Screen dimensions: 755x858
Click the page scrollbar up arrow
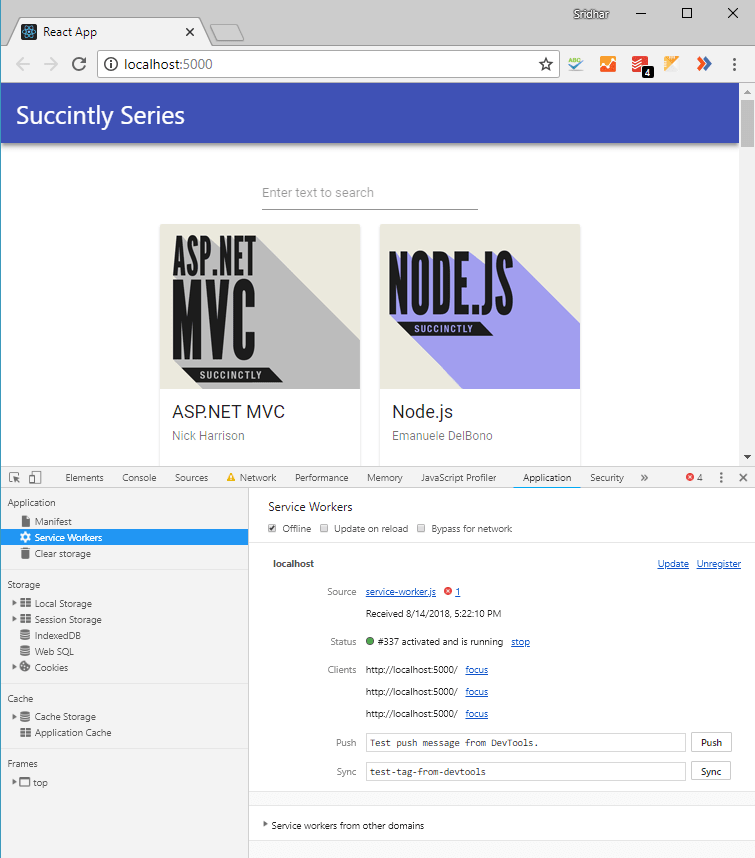(x=747, y=91)
